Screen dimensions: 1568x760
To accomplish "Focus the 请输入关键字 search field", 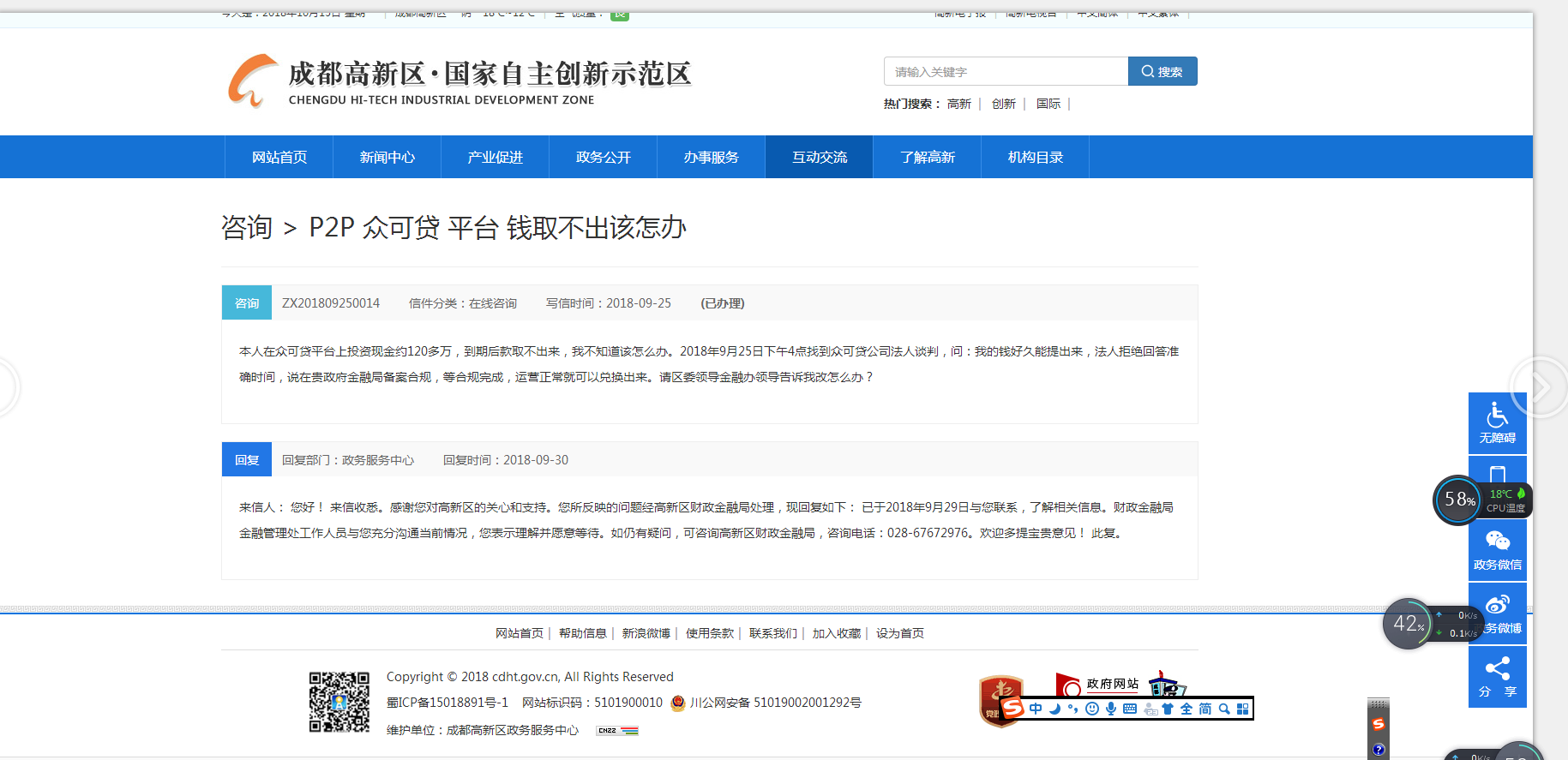I will pyautogui.click(x=1005, y=72).
